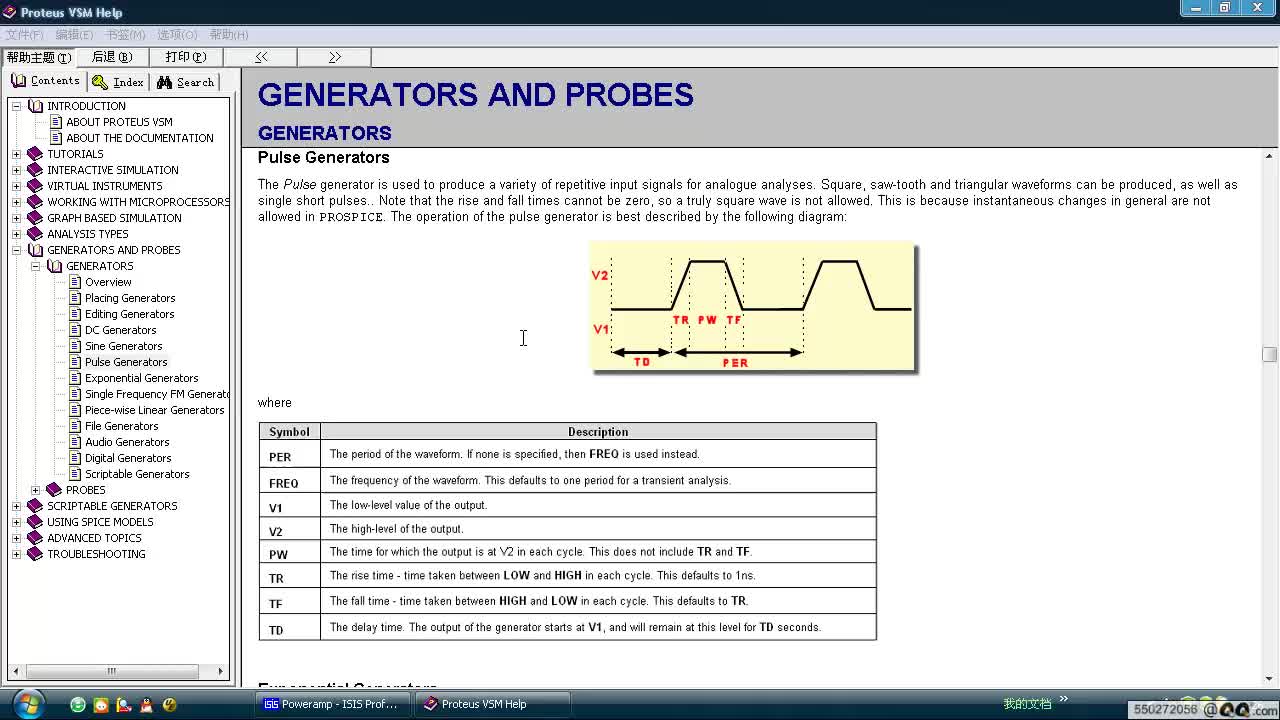Open the Single Frequency FM Generators topic
The height and width of the screenshot is (720, 1280).
tap(157, 394)
